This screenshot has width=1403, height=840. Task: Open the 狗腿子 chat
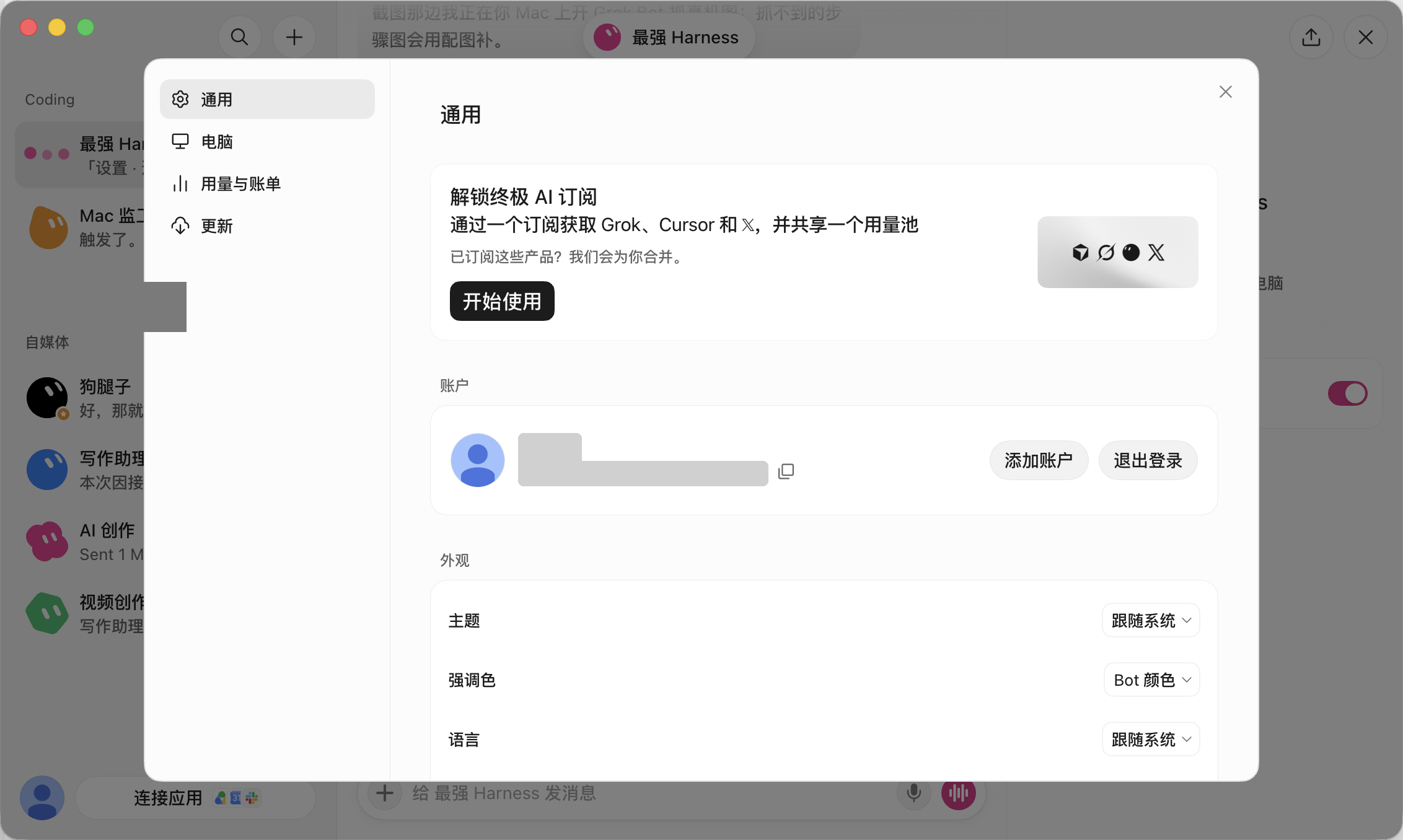[80, 398]
